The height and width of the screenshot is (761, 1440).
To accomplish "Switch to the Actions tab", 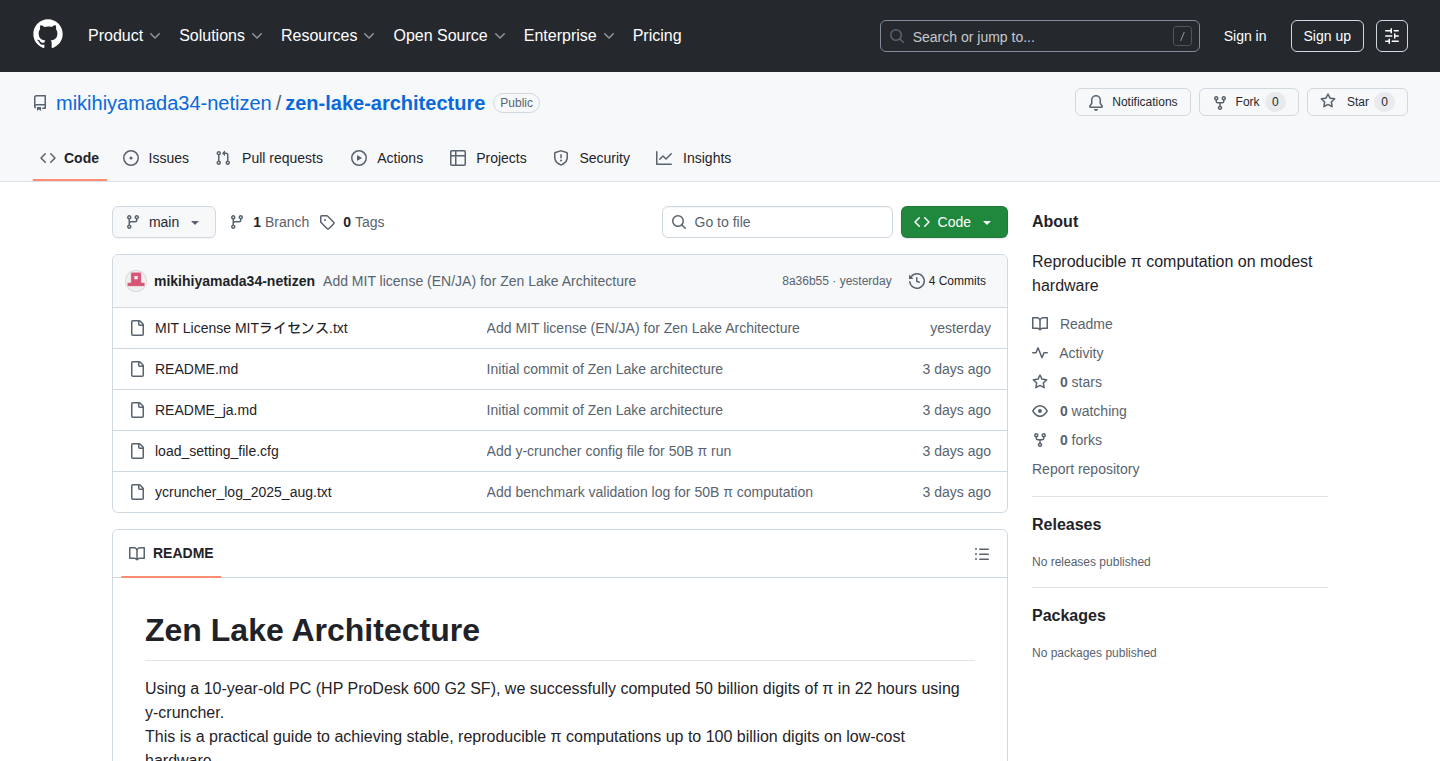I will 387,158.
